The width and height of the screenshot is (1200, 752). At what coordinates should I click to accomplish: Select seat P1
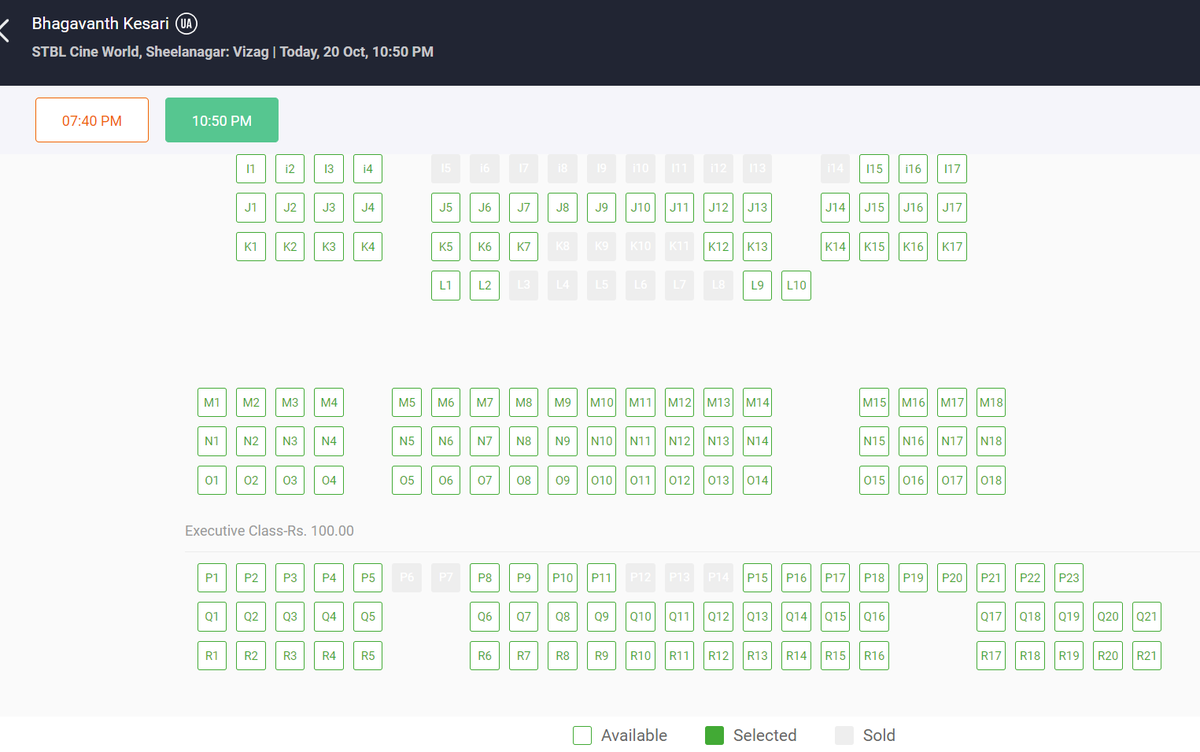[212, 578]
